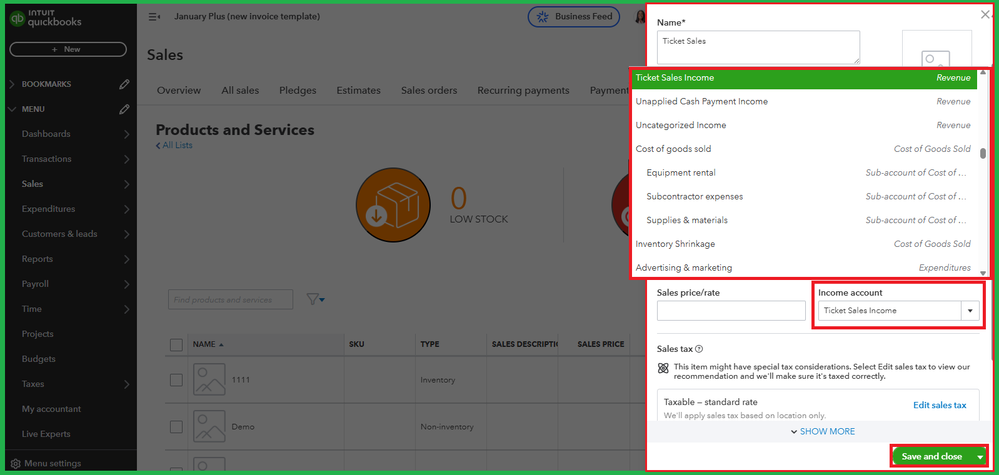Open the Income account dropdown arrow

pyautogui.click(x=970, y=311)
